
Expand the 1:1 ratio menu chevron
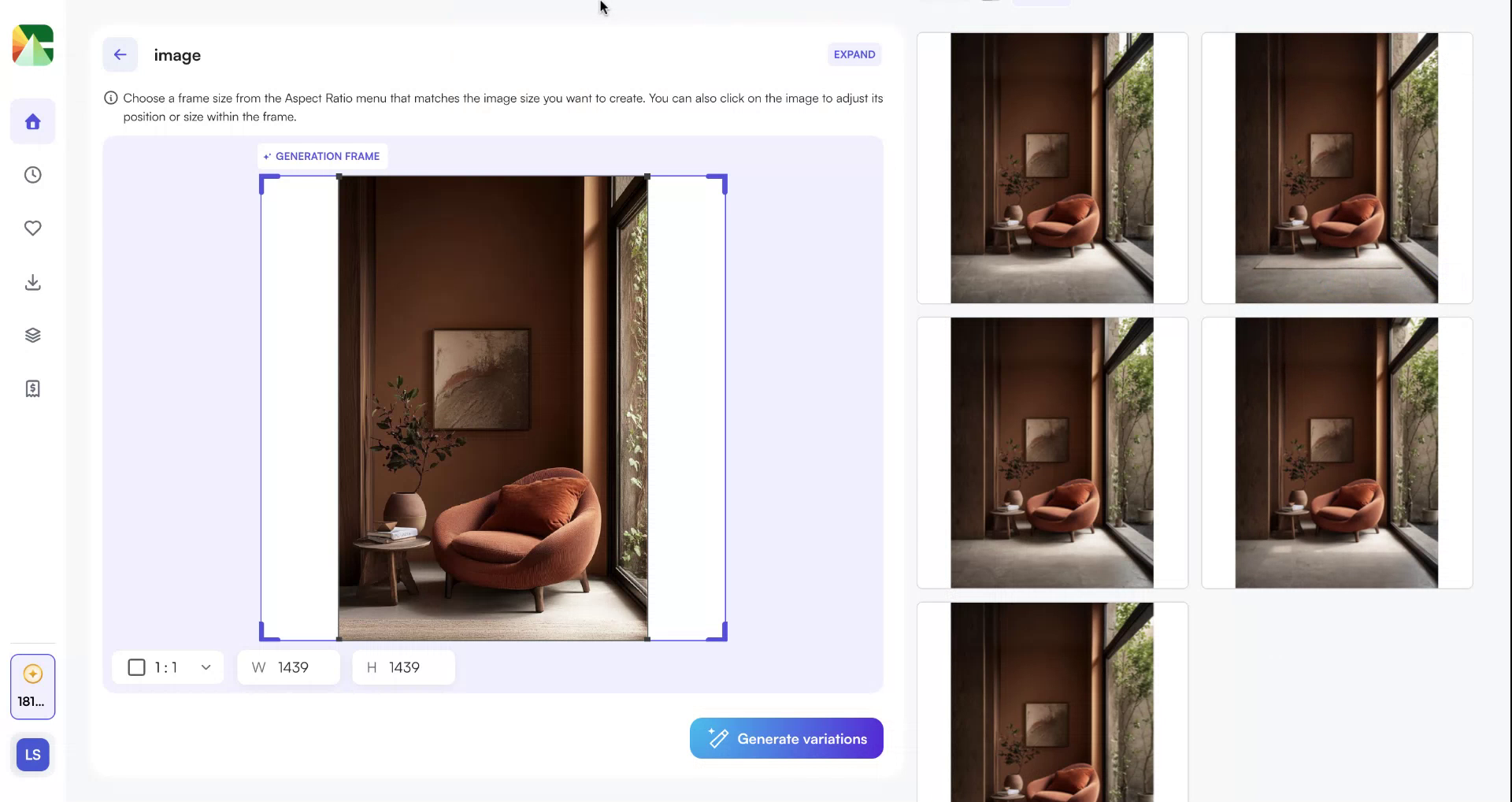[206, 667]
